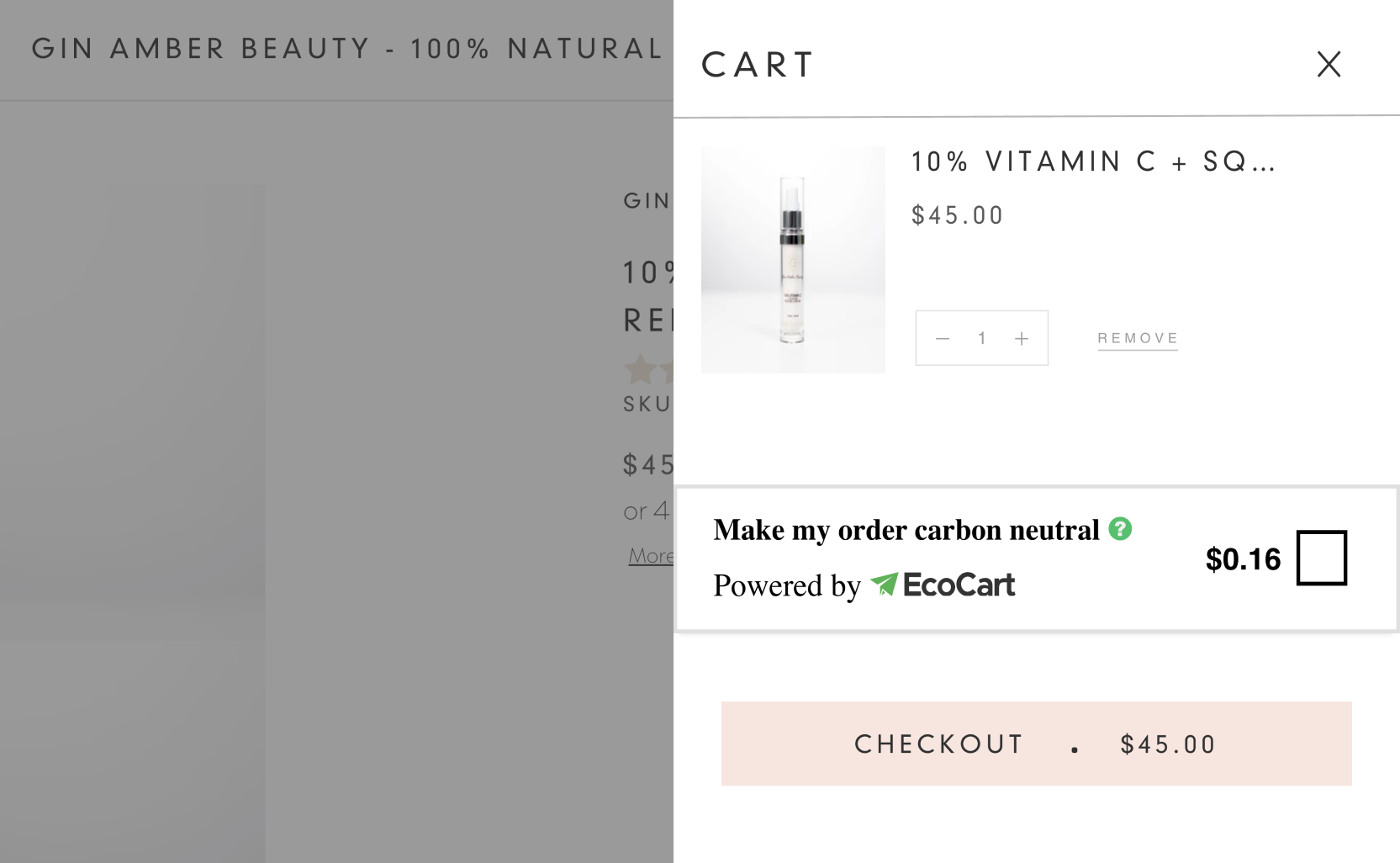The image size is (1400, 863).
Task: Click the Make my order carbon neutral label
Action: [906, 530]
